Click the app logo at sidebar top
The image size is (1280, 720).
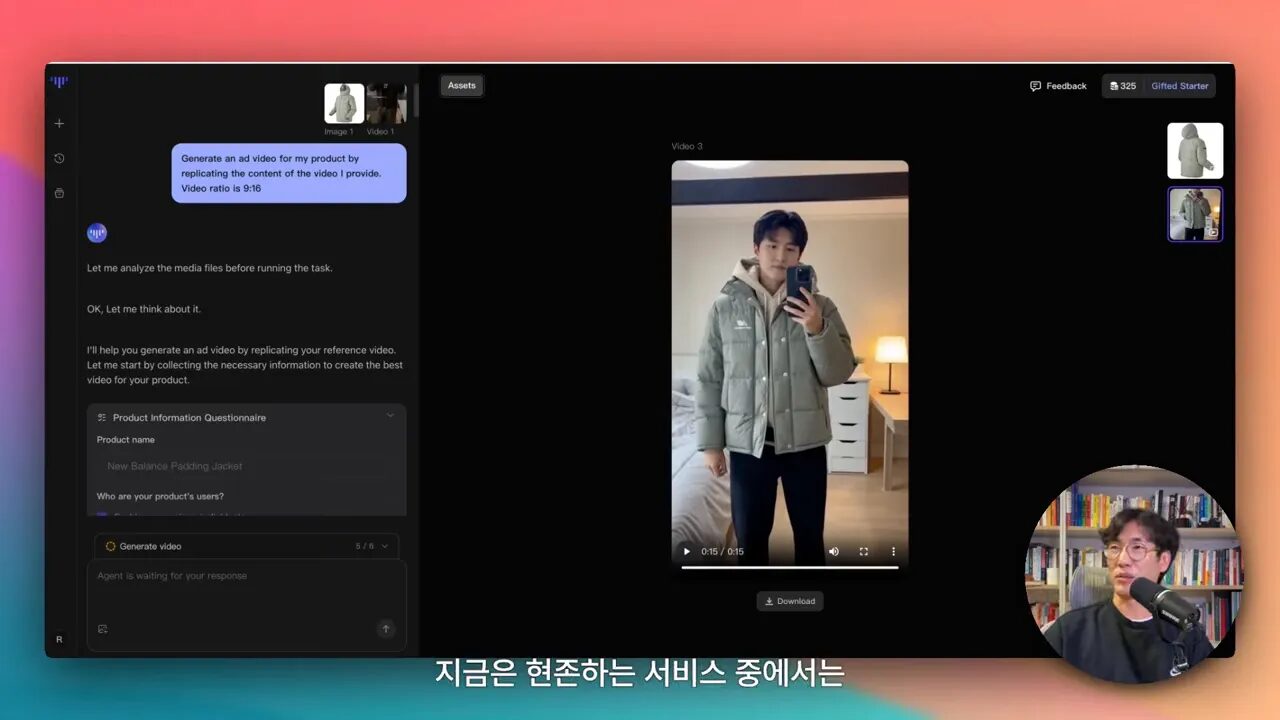[58, 82]
